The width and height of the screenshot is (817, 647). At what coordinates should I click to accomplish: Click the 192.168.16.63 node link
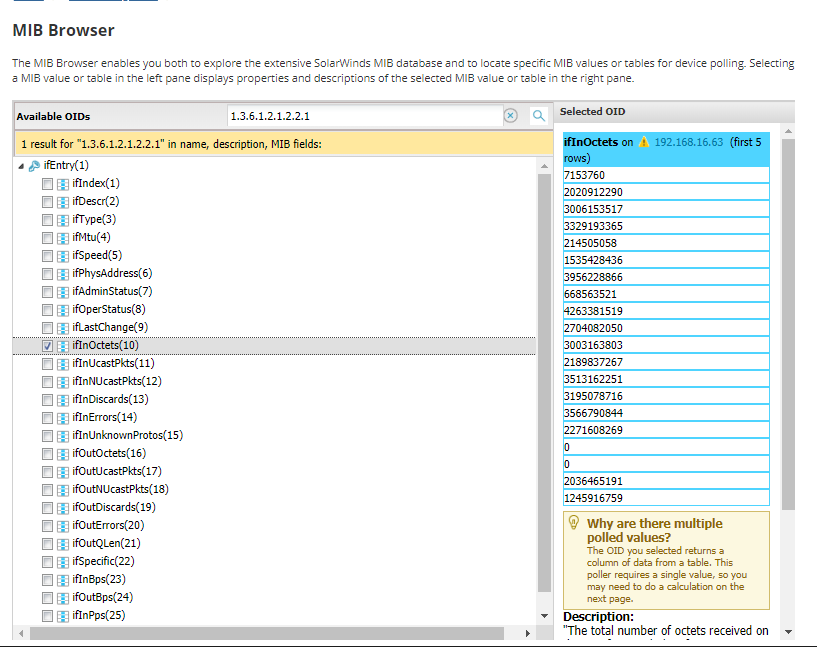point(688,142)
